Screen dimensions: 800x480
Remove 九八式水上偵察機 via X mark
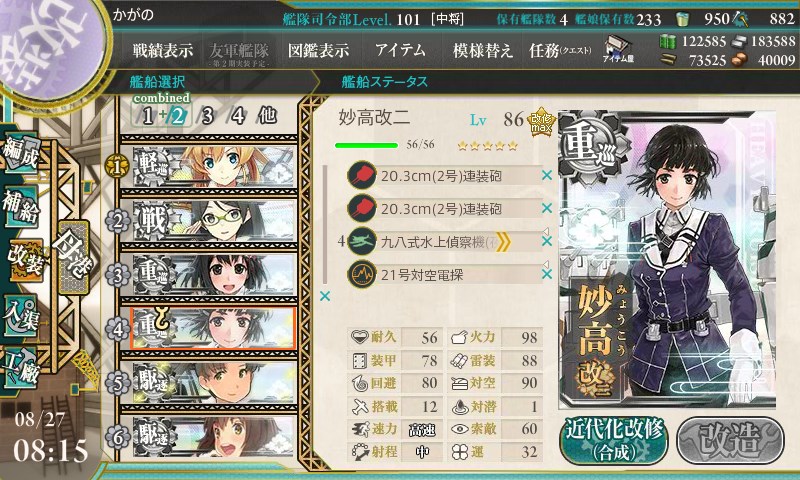click(547, 241)
